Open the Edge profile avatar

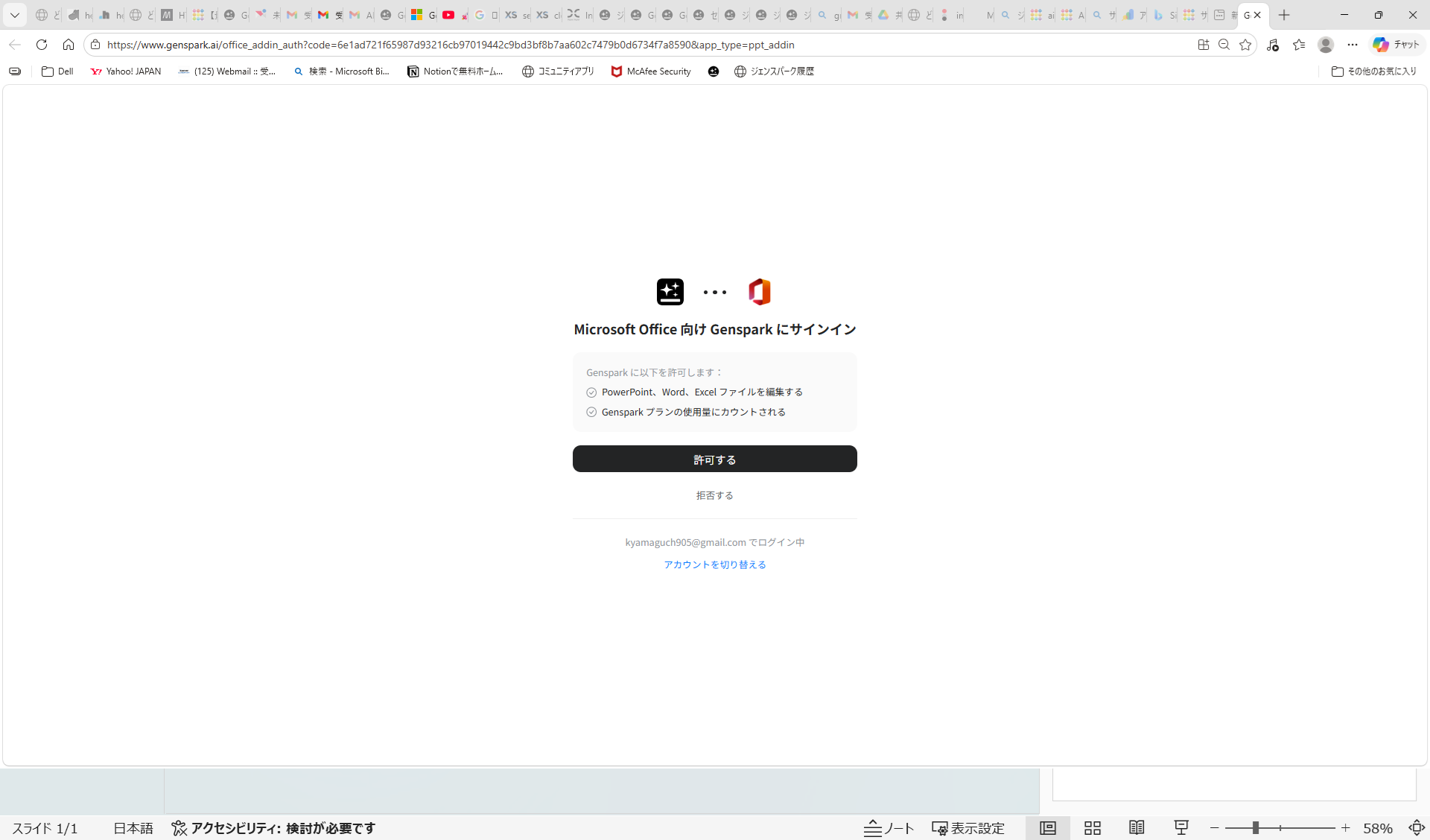(x=1326, y=45)
